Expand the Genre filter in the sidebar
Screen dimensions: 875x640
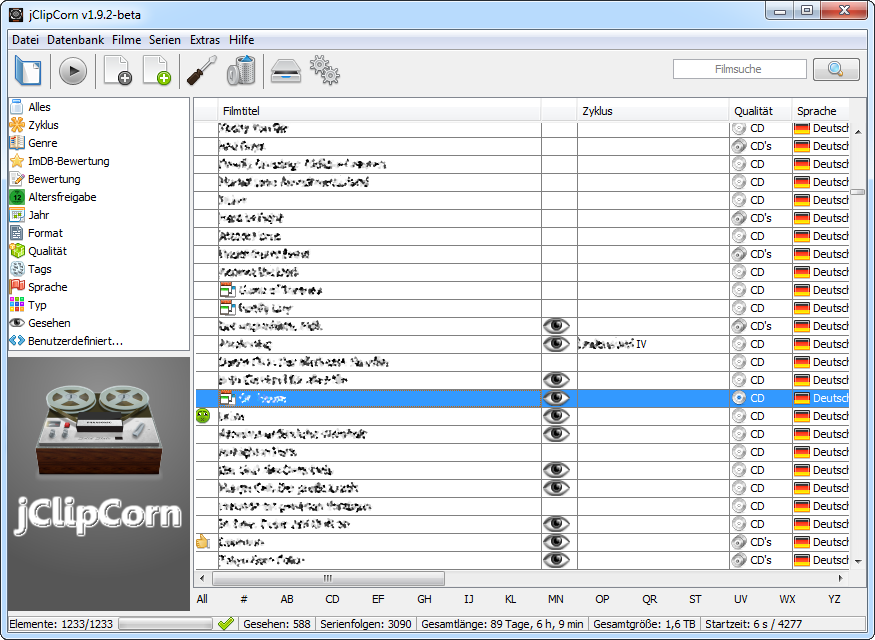pyautogui.click(x=42, y=143)
